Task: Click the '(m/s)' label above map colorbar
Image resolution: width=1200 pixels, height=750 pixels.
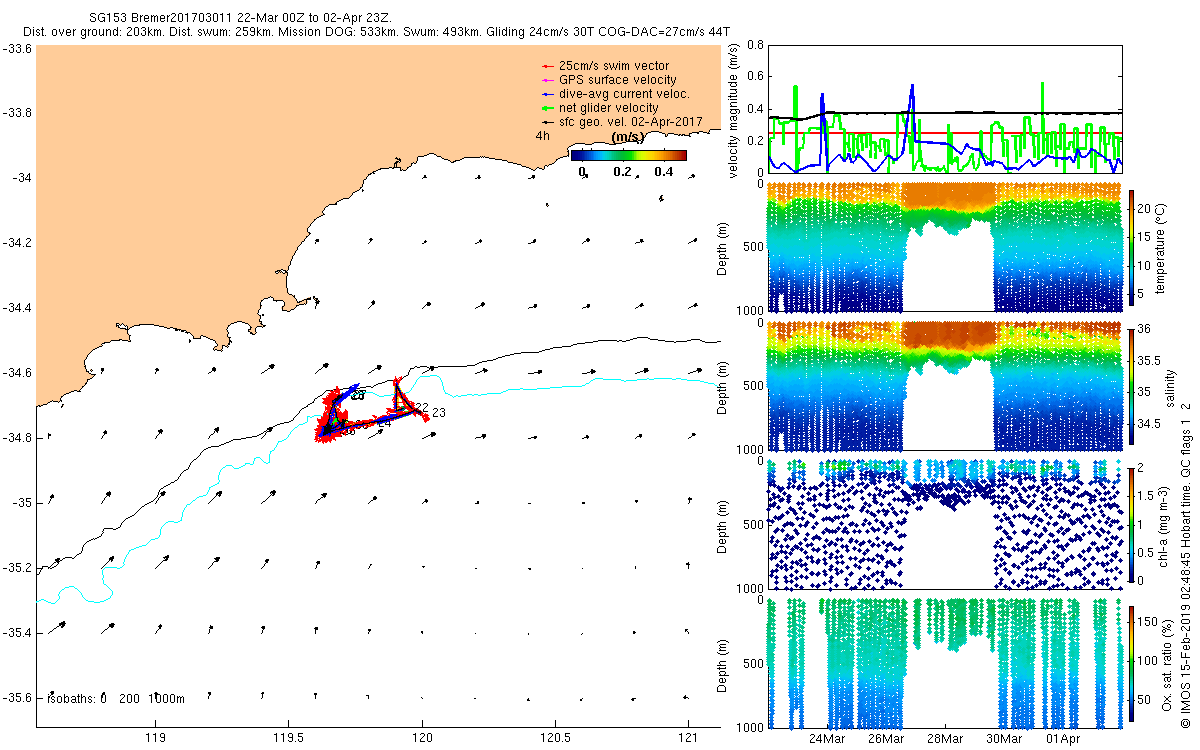Action: (627, 137)
